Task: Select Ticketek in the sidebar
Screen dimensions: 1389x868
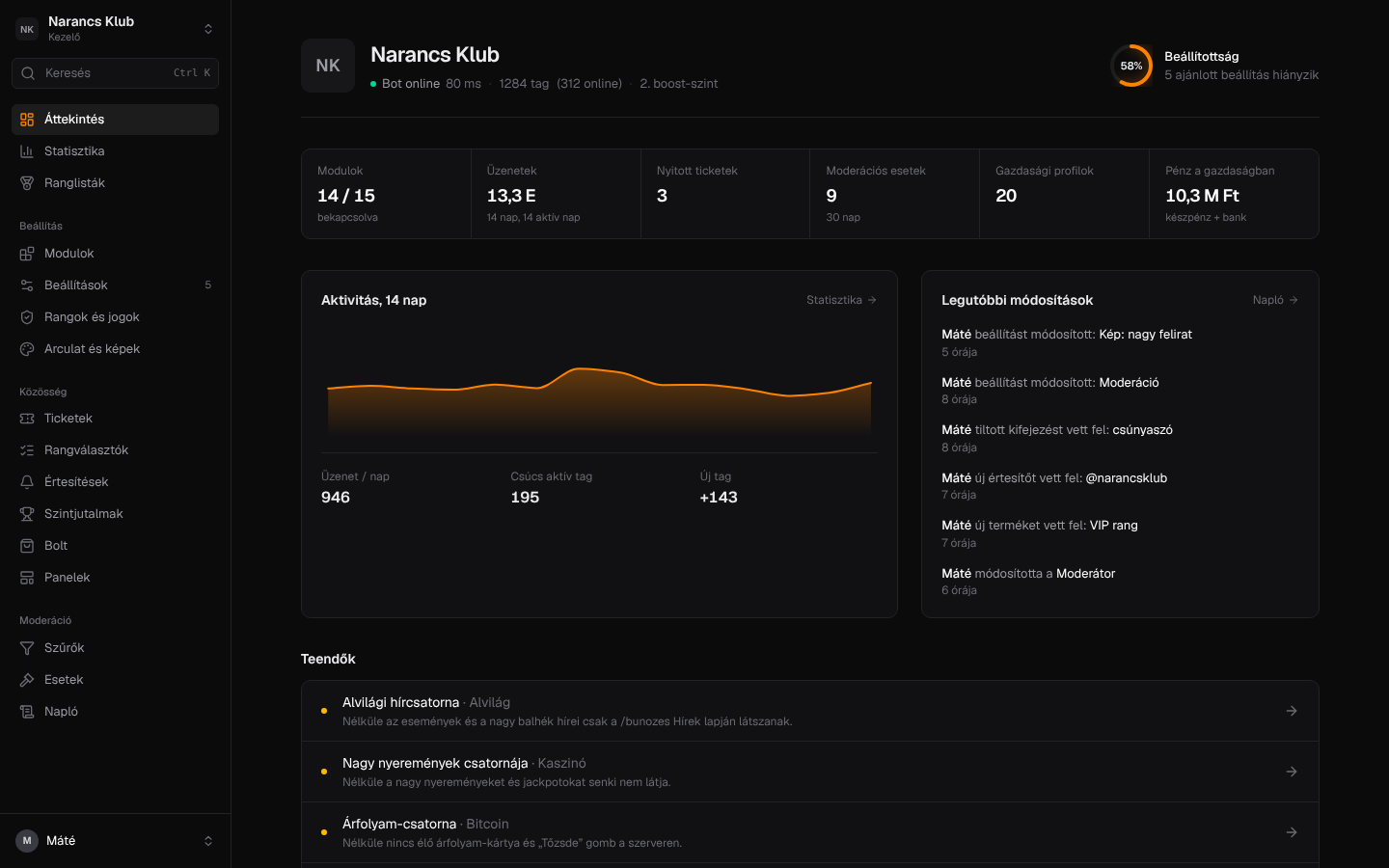Action: pyautogui.click(x=116, y=419)
